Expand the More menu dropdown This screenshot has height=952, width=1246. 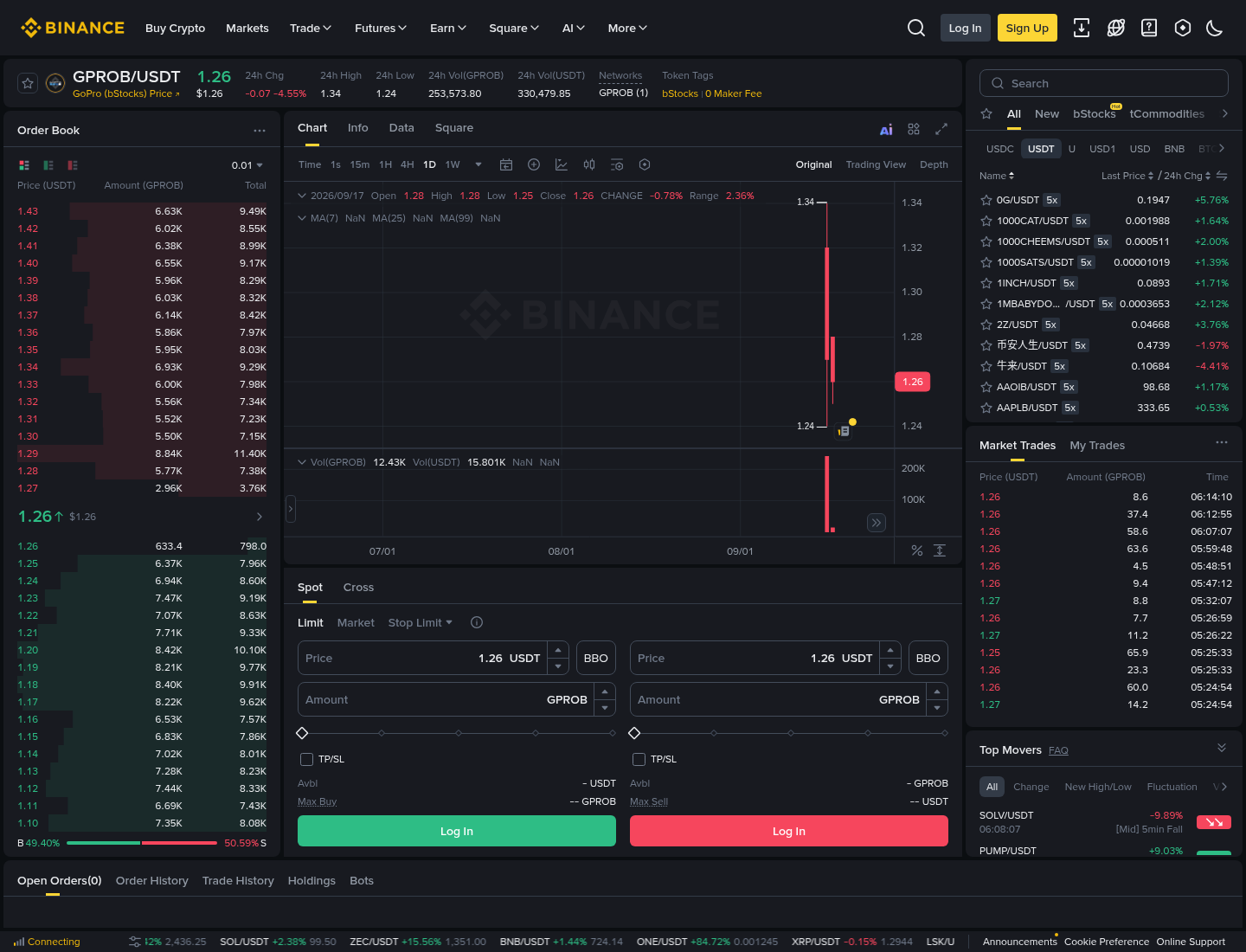(x=628, y=28)
